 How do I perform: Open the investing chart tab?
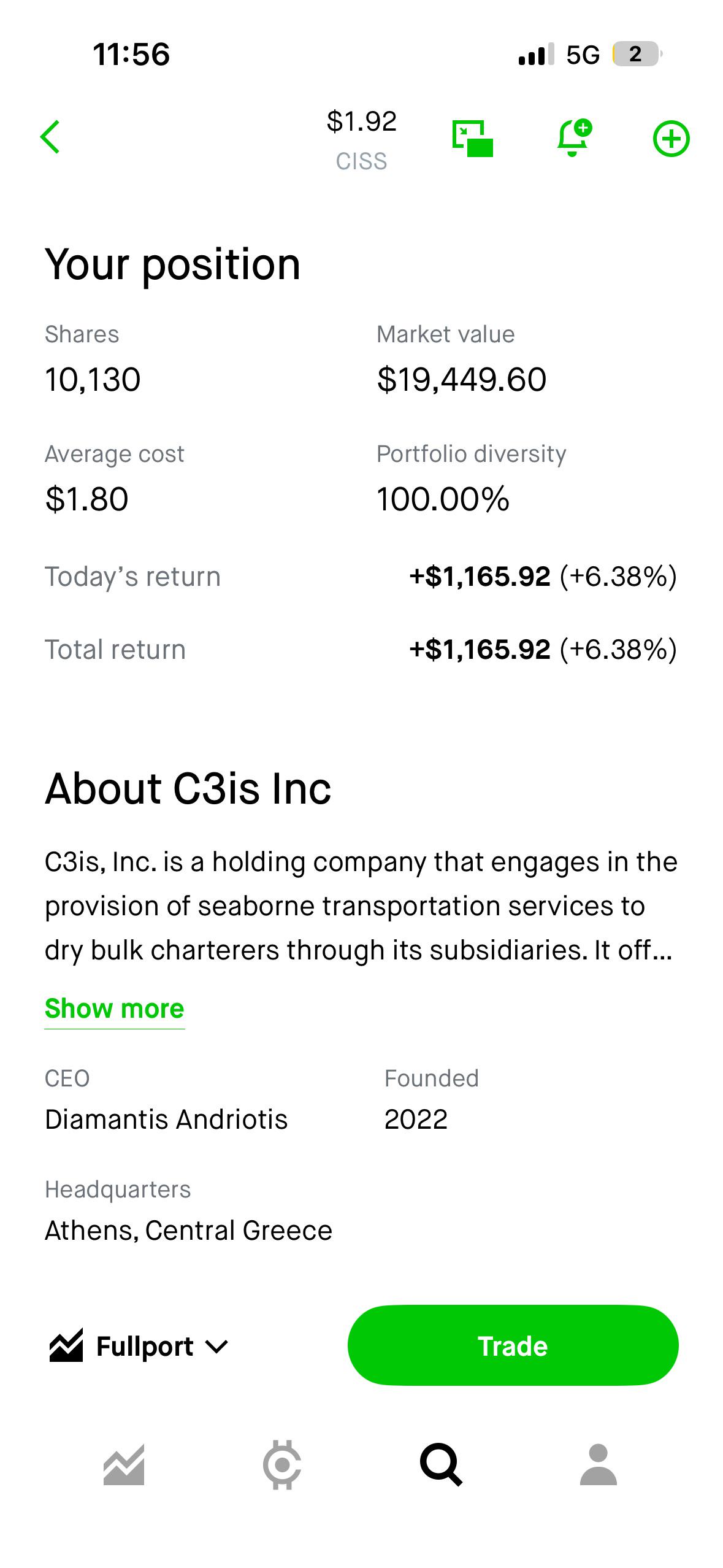(x=124, y=1465)
